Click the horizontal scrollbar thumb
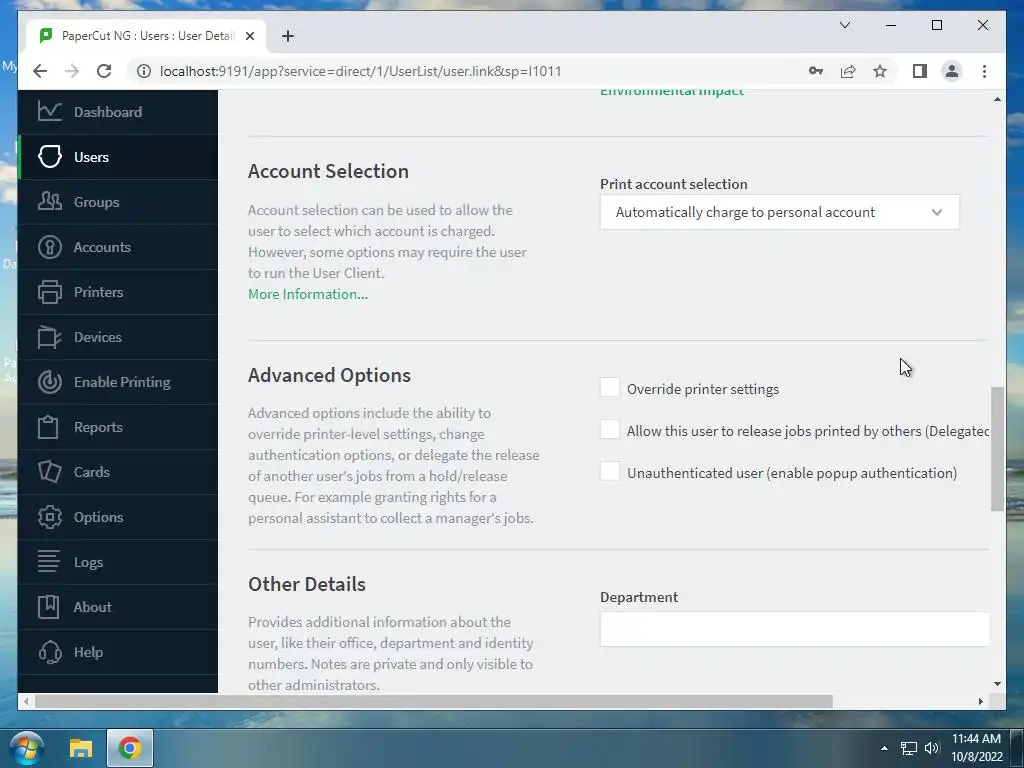Screen dimensions: 1024x768 (x=434, y=701)
